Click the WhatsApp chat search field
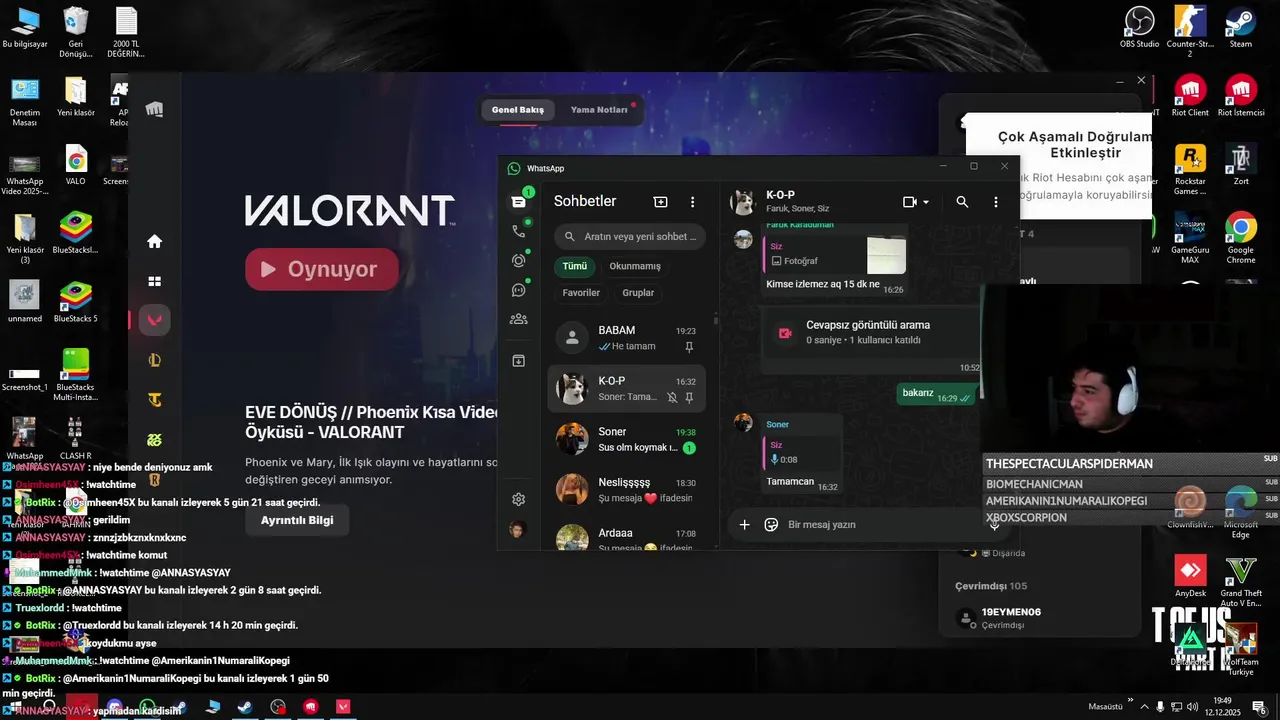This screenshot has width=1280, height=720. pos(630,237)
